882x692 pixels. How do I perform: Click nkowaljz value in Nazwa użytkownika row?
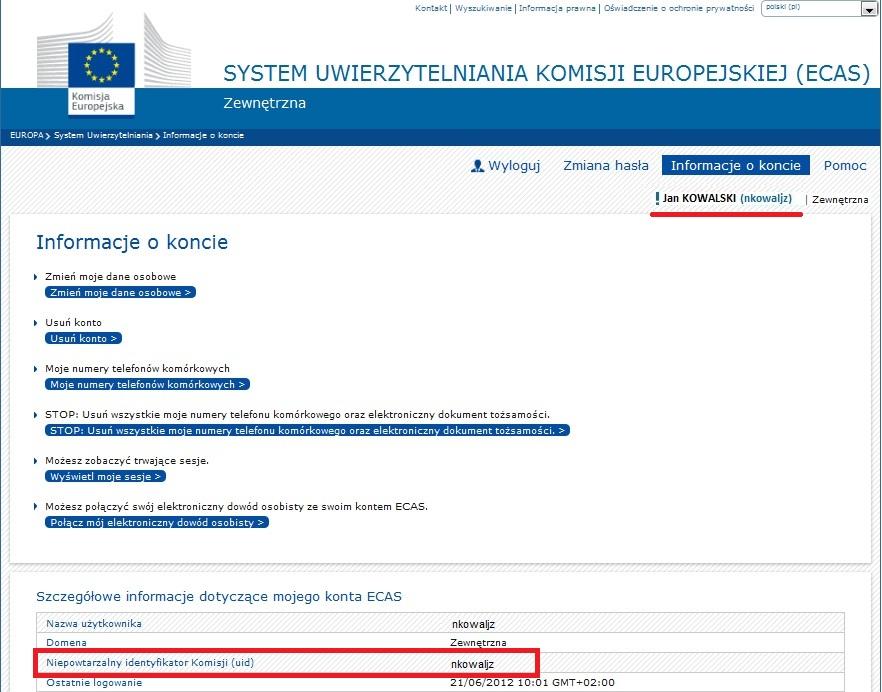(x=473, y=624)
